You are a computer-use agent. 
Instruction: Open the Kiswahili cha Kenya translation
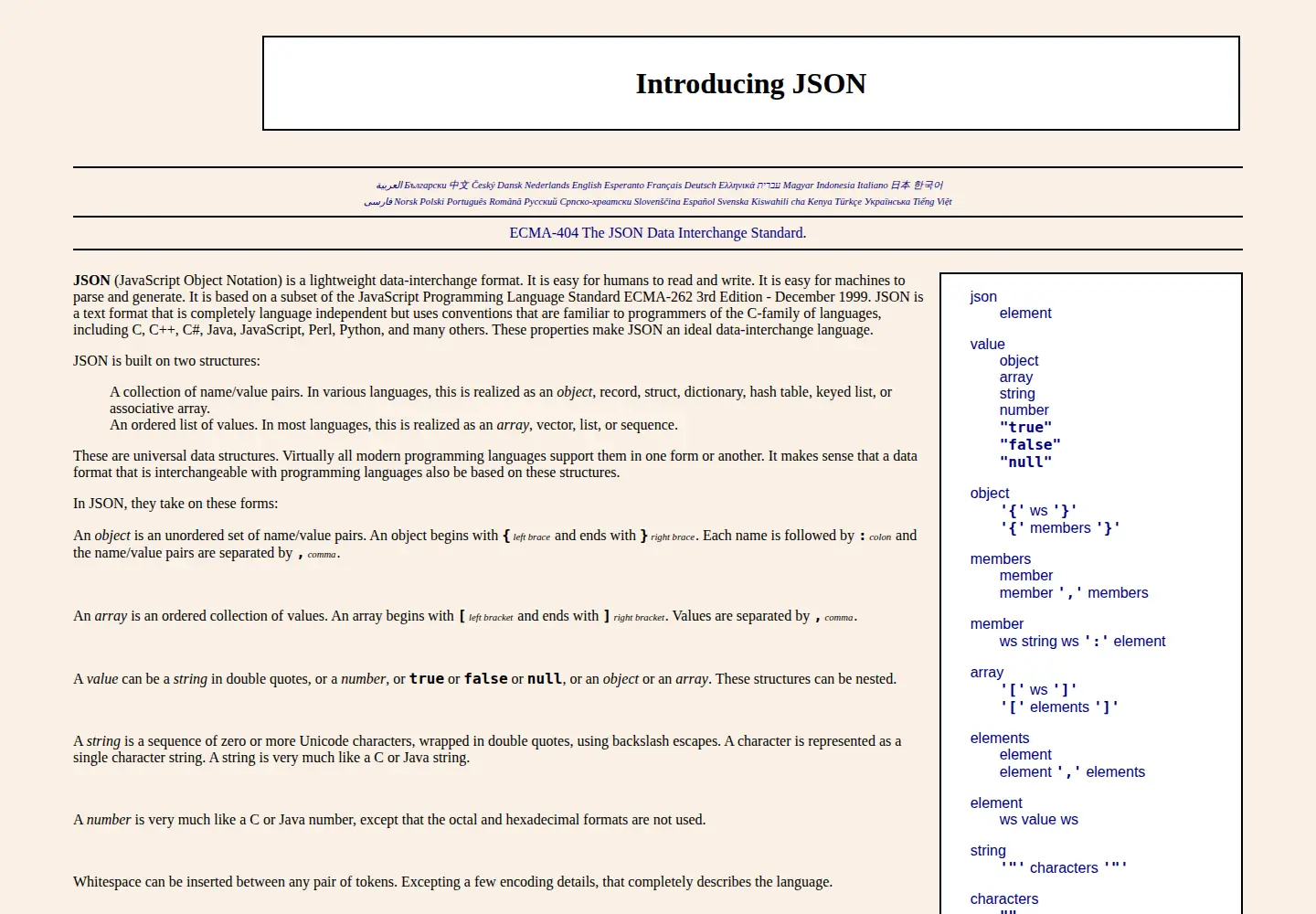(x=791, y=201)
